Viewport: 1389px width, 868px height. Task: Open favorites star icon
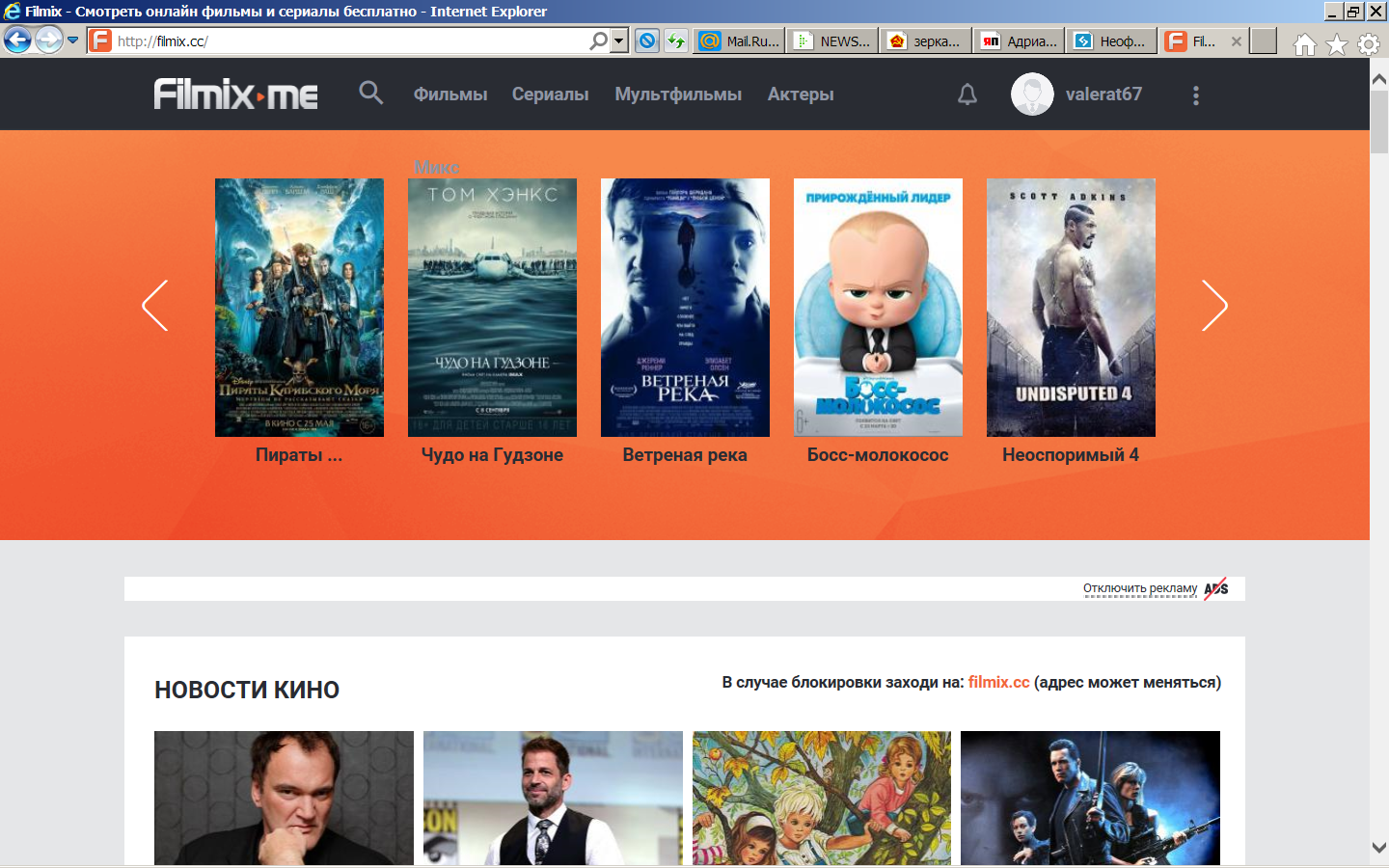1337,44
